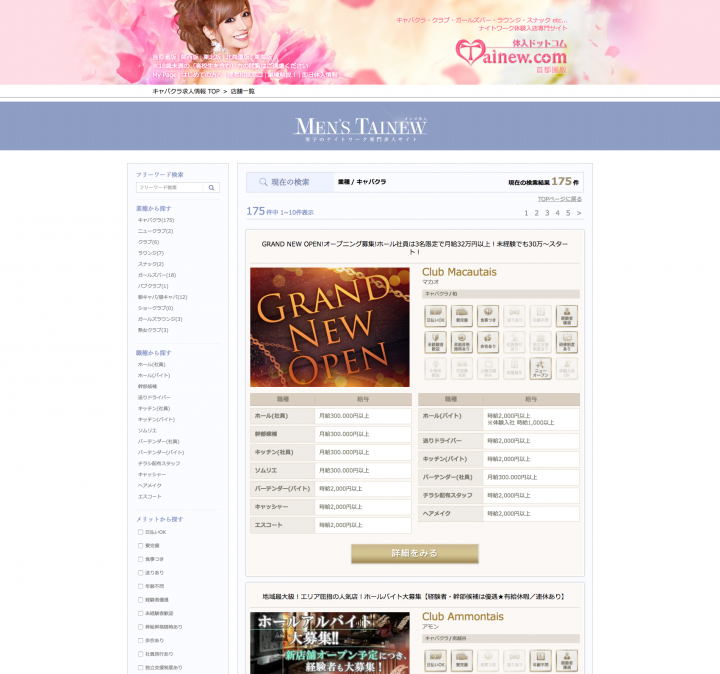Check the 日払いOK checkbox

[140, 532]
